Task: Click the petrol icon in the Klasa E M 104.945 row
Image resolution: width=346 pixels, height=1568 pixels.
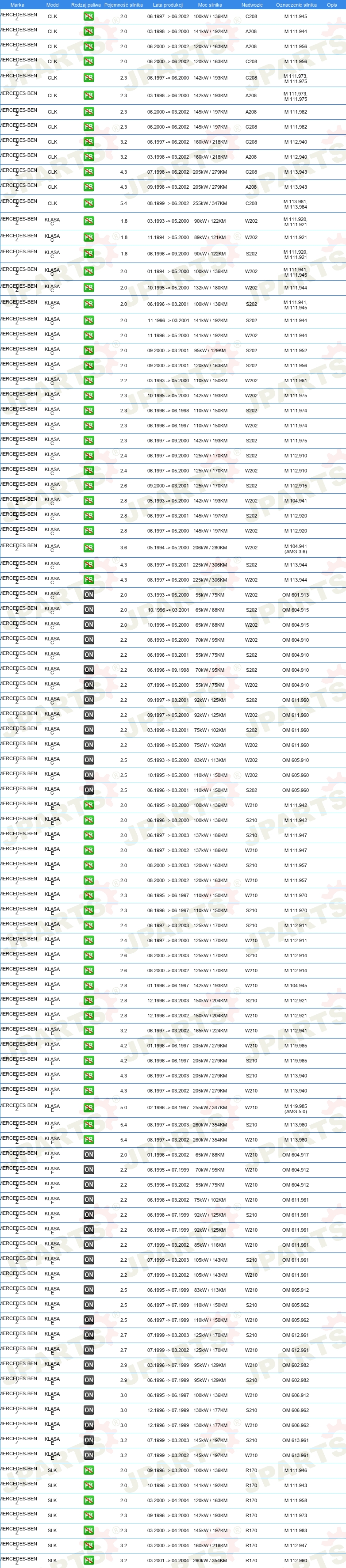Action: [x=89, y=986]
